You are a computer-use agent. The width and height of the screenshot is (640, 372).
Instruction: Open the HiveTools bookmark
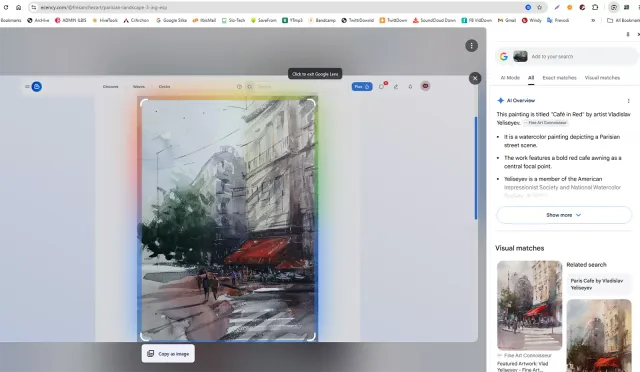[x=105, y=20]
